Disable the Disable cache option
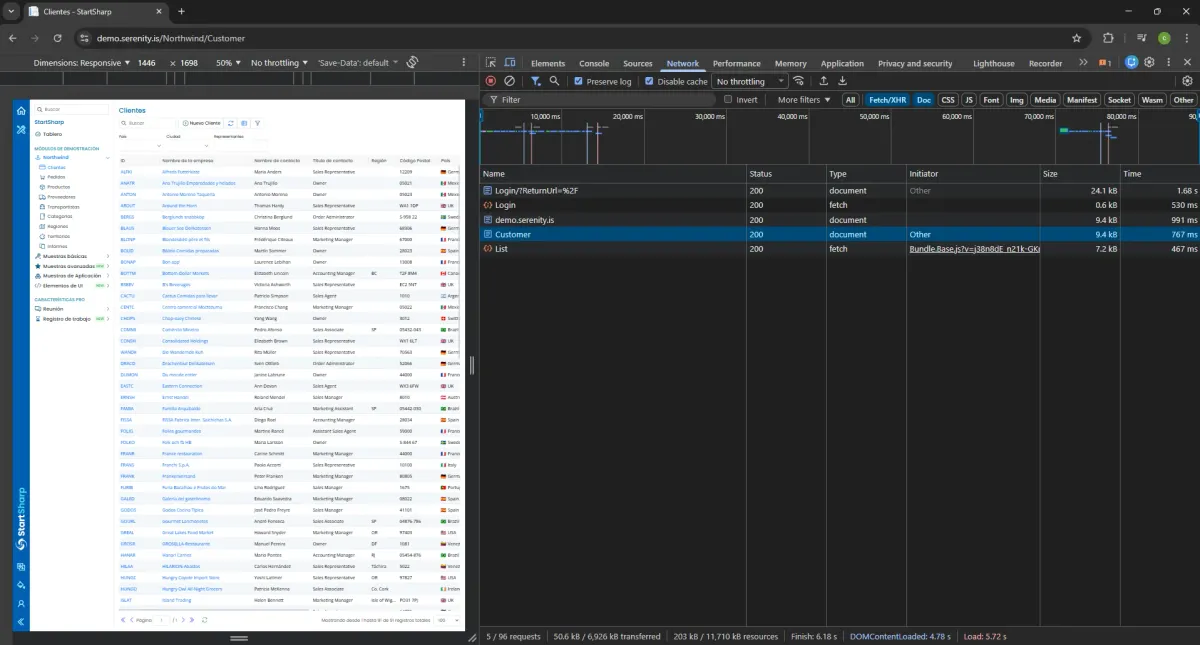 pyautogui.click(x=648, y=81)
